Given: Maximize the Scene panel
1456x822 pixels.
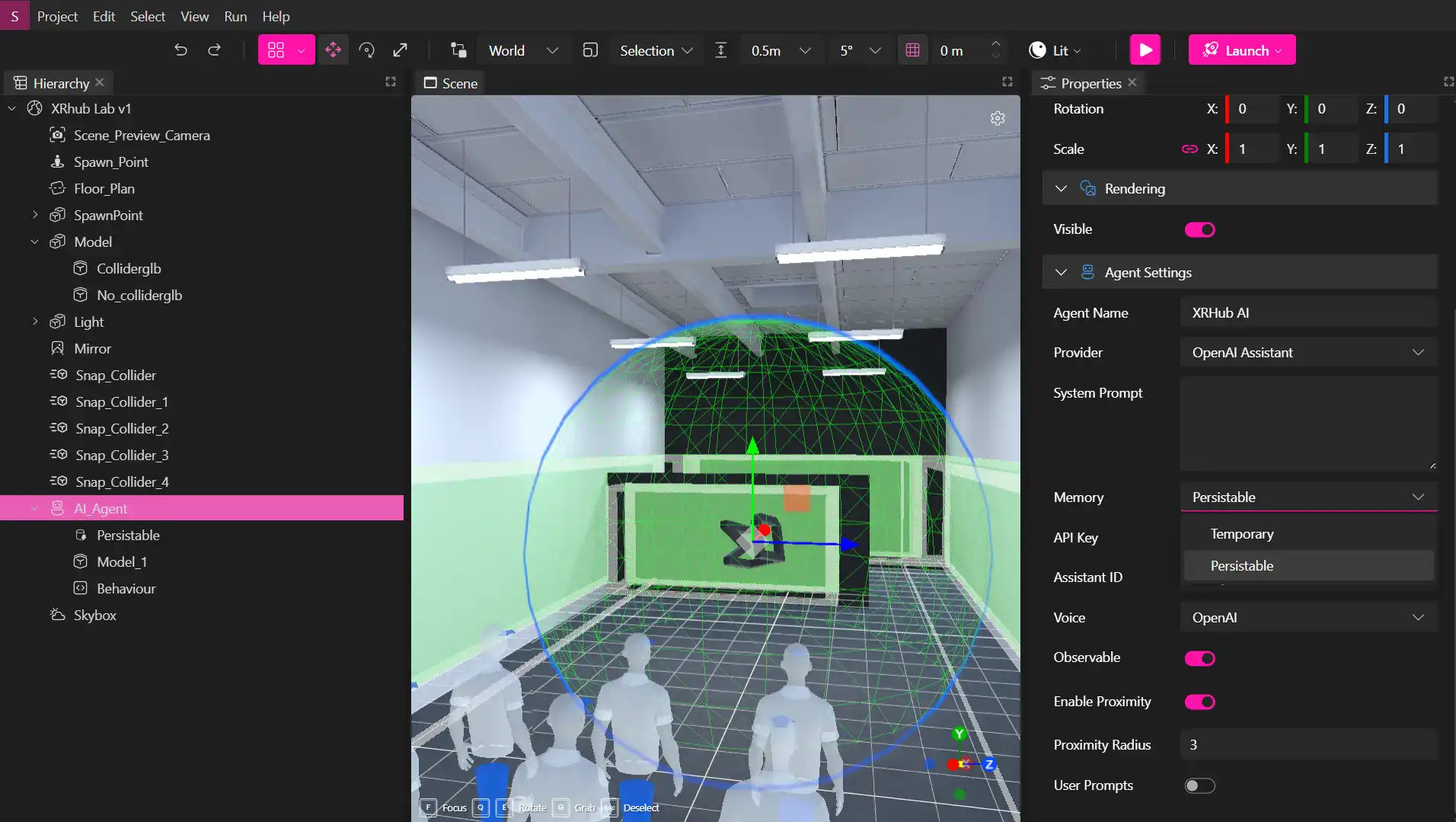Looking at the screenshot, I should pyautogui.click(x=1007, y=82).
